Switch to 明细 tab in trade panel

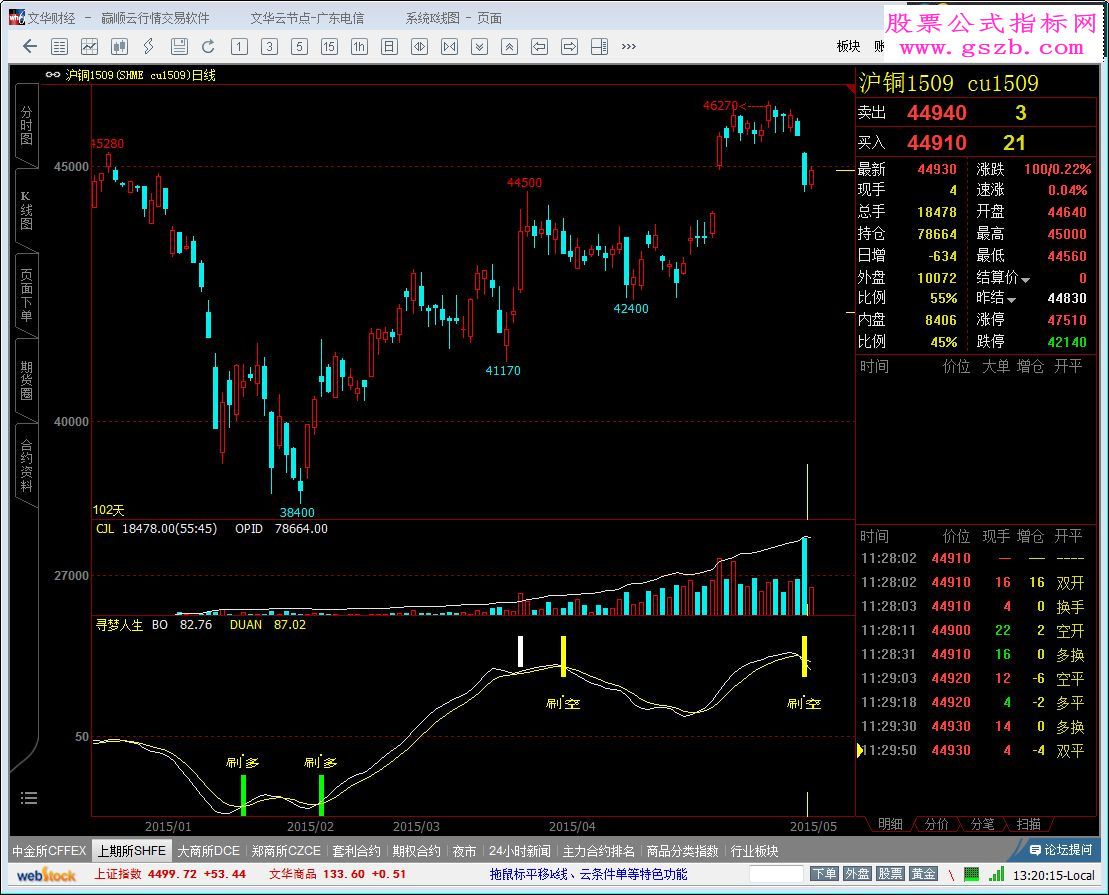890,824
